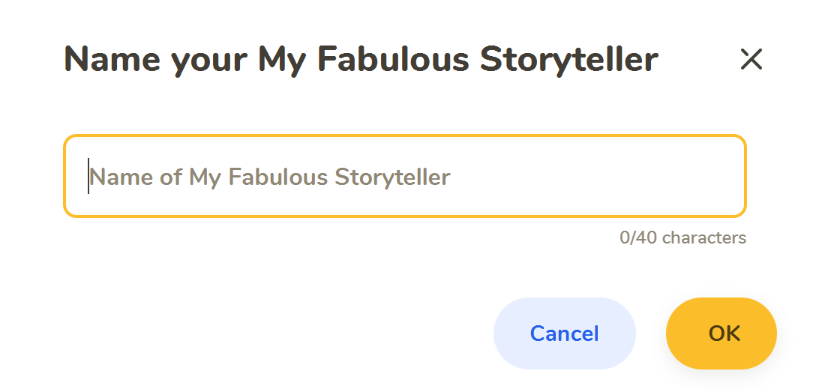
Task: Focus the Name of My Fabulous Storyteller field
Action: tap(405, 176)
